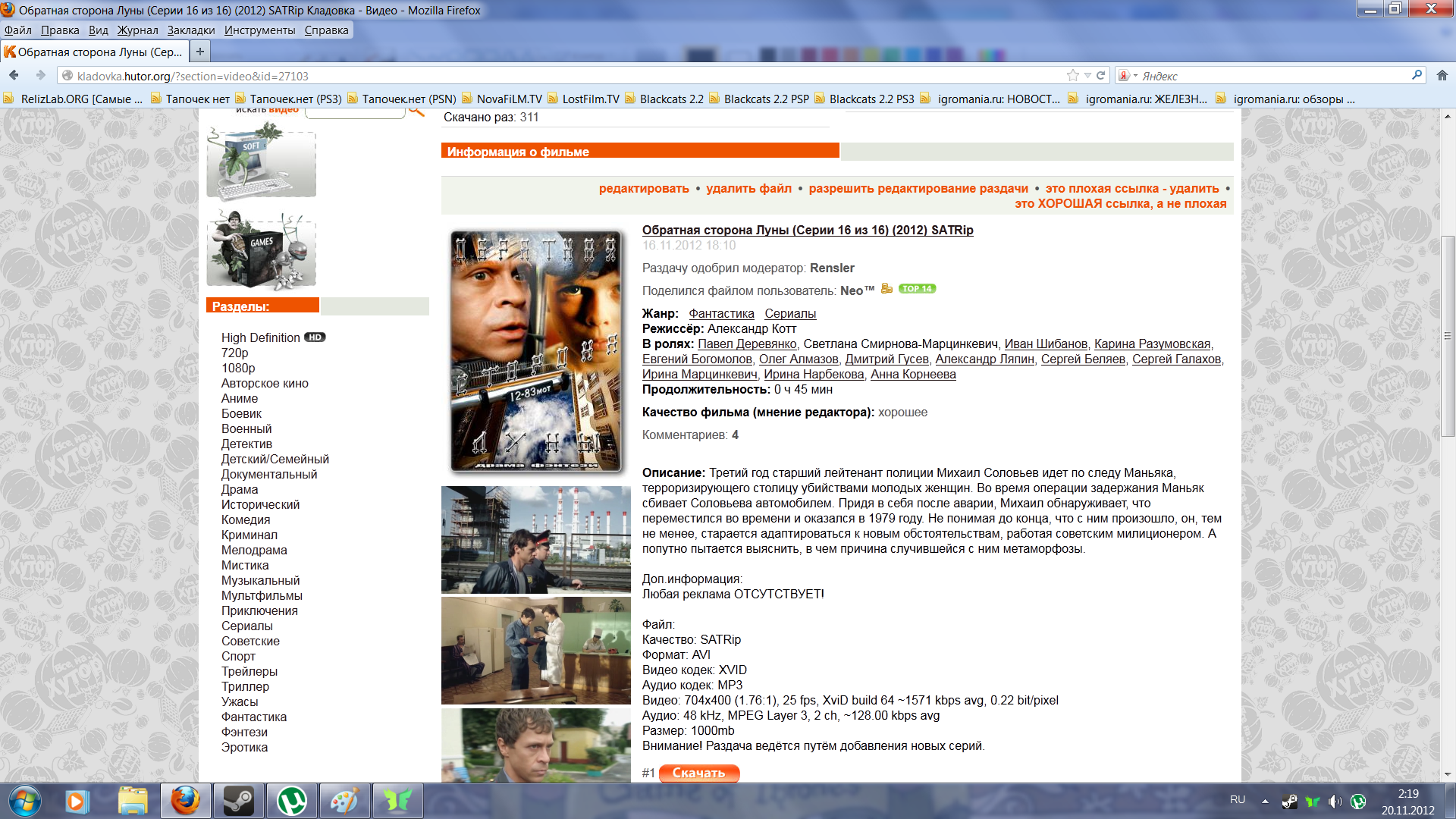Show hidden system tray icons
The image size is (1456, 819).
(1265, 801)
